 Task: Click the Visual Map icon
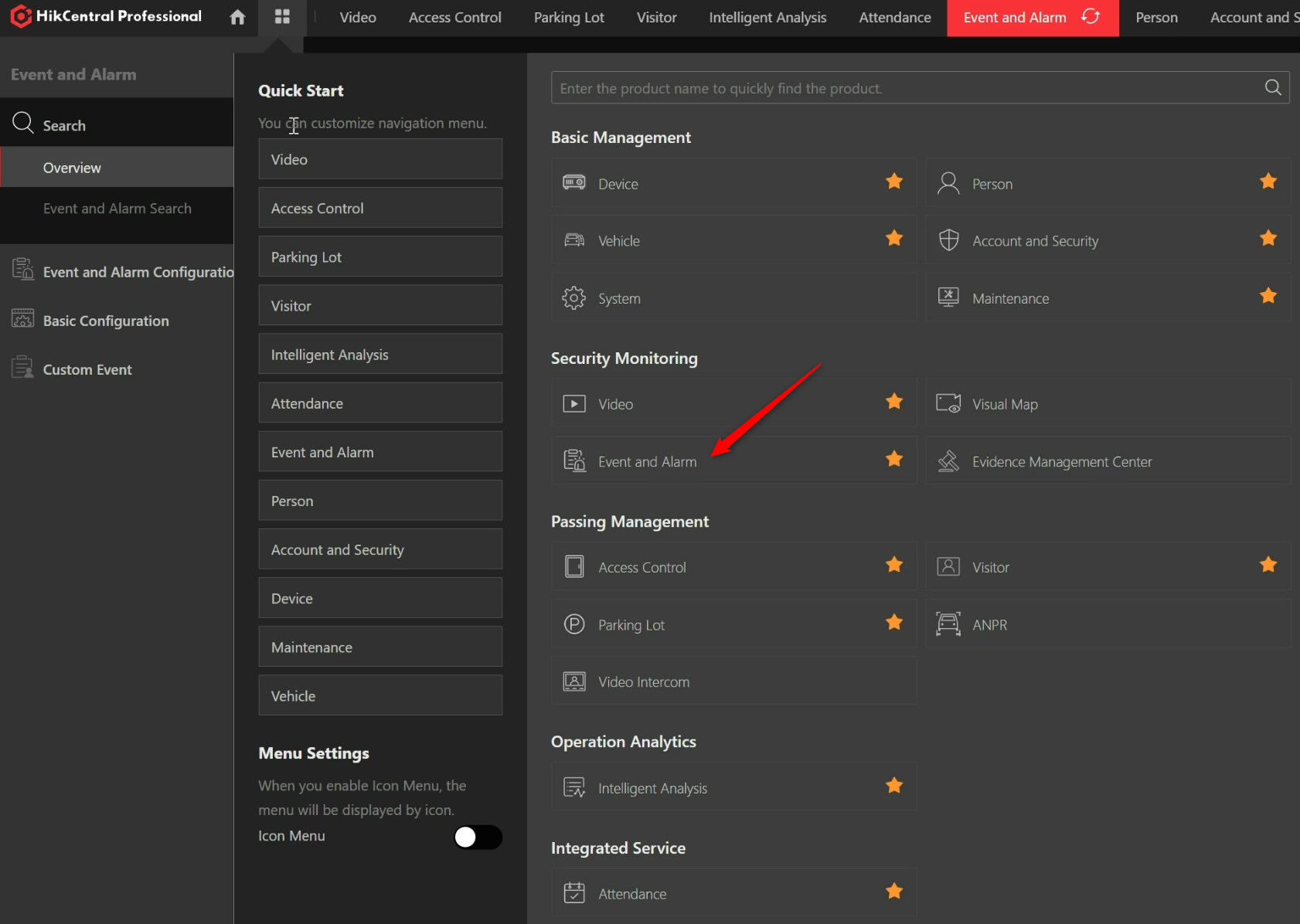click(x=948, y=403)
